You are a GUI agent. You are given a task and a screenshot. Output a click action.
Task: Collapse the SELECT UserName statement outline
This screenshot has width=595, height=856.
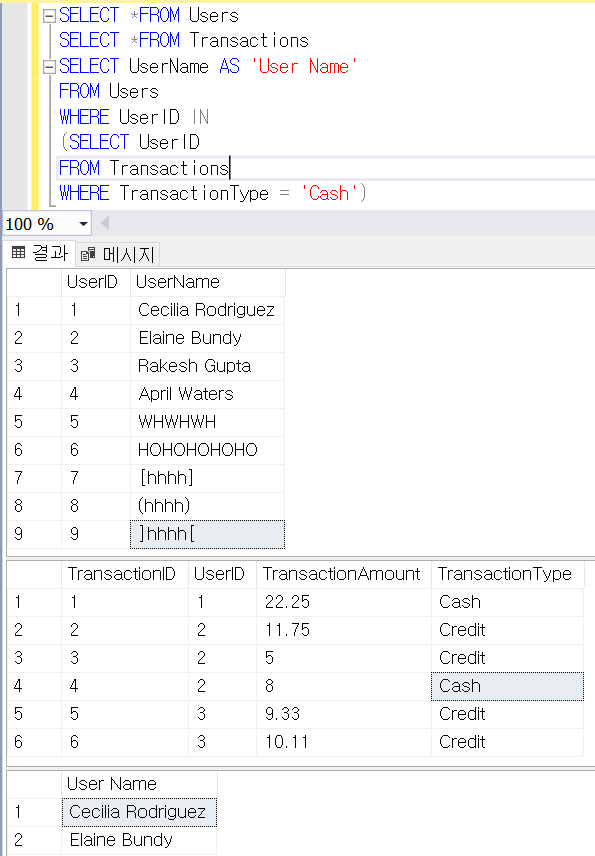point(49,67)
